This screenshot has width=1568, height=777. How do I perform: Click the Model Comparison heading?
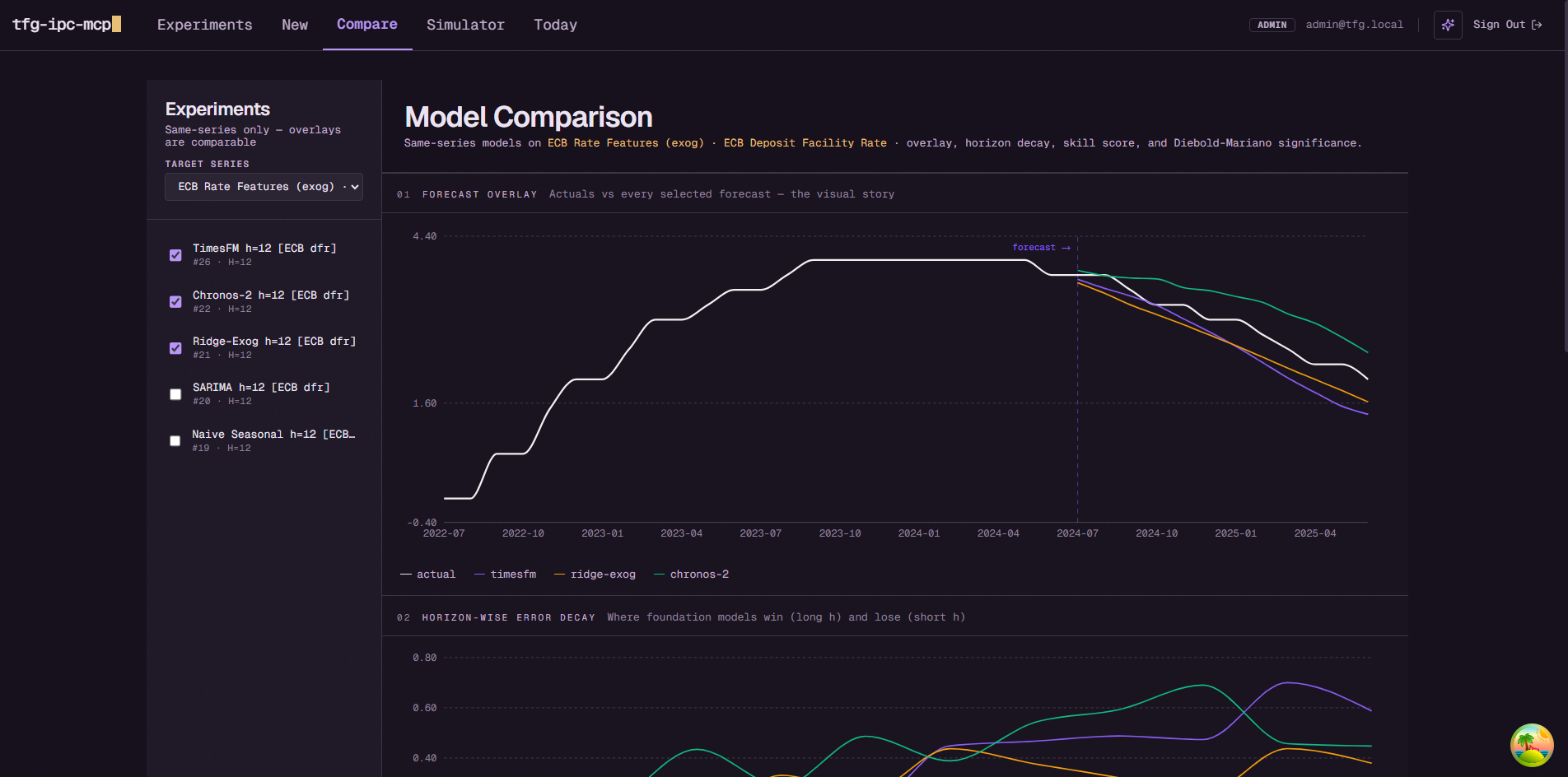click(x=529, y=117)
